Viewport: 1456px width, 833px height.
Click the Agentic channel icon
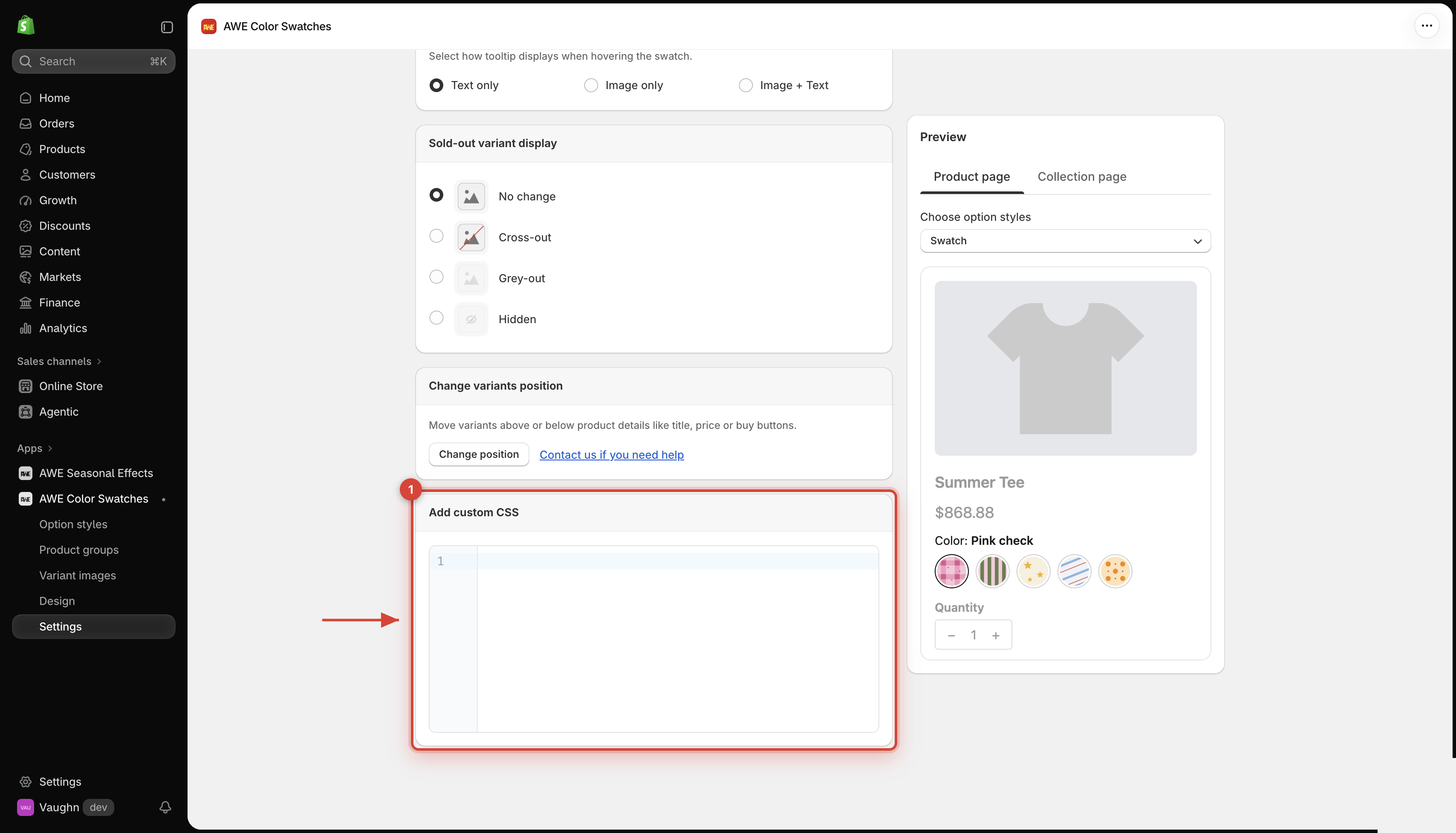click(x=25, y=412)
